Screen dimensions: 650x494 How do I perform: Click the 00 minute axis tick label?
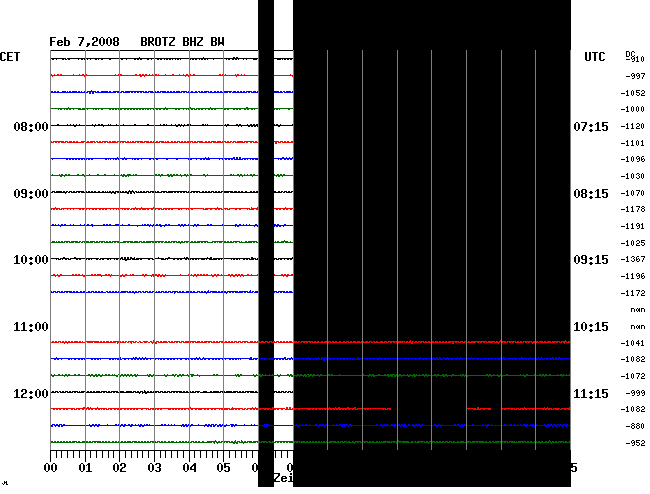coord(51,467)
